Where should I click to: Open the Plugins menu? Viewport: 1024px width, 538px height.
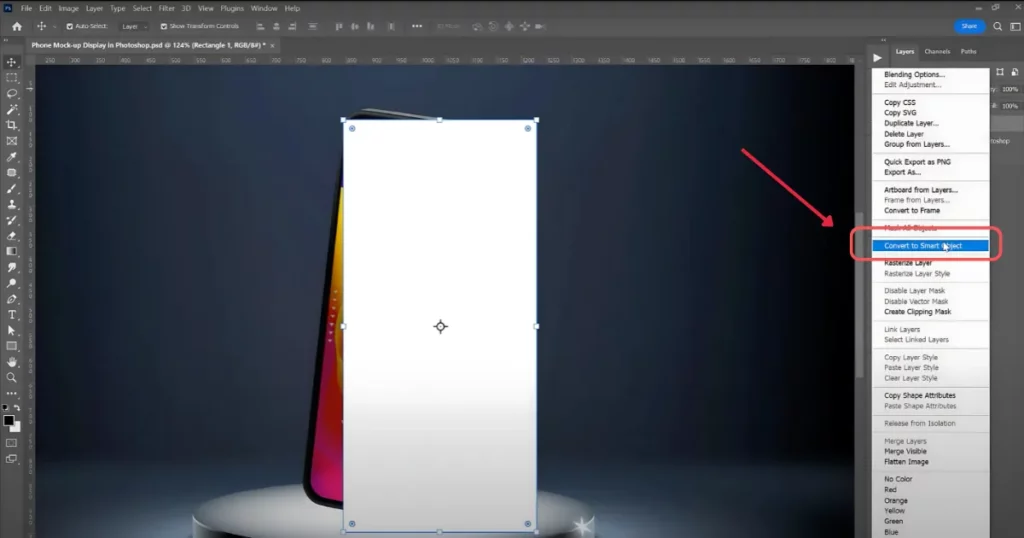(232, 8)
